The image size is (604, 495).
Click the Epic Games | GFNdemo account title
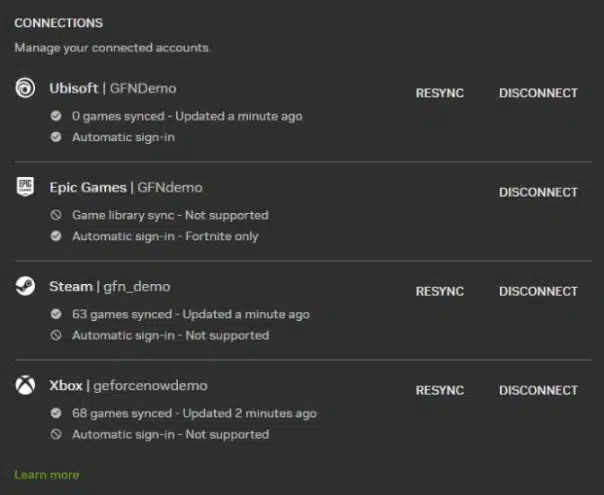[x=126, y=187]
